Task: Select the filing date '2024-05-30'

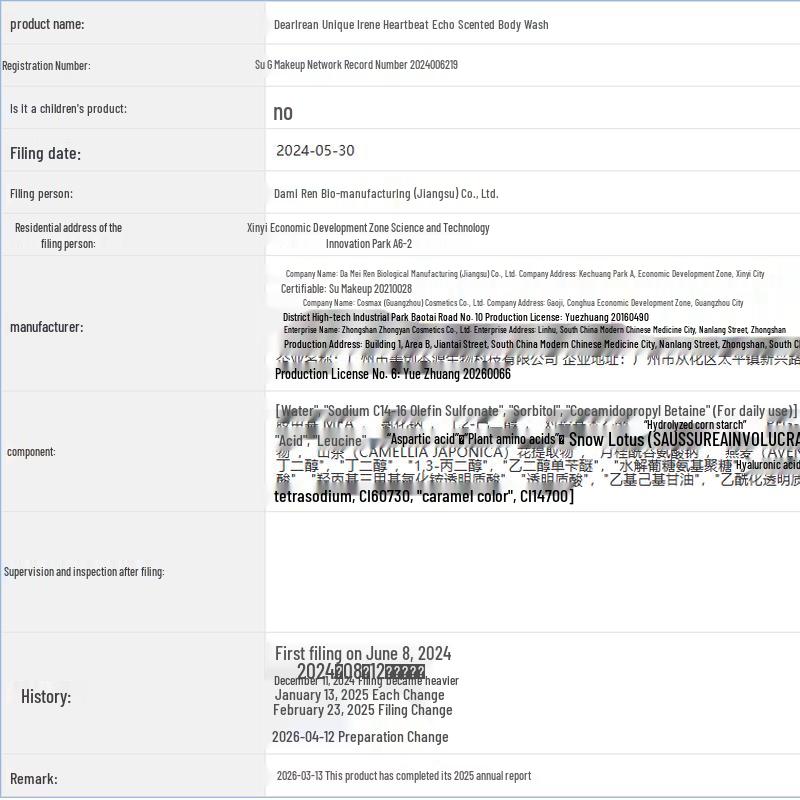Action: click(315, 151)
